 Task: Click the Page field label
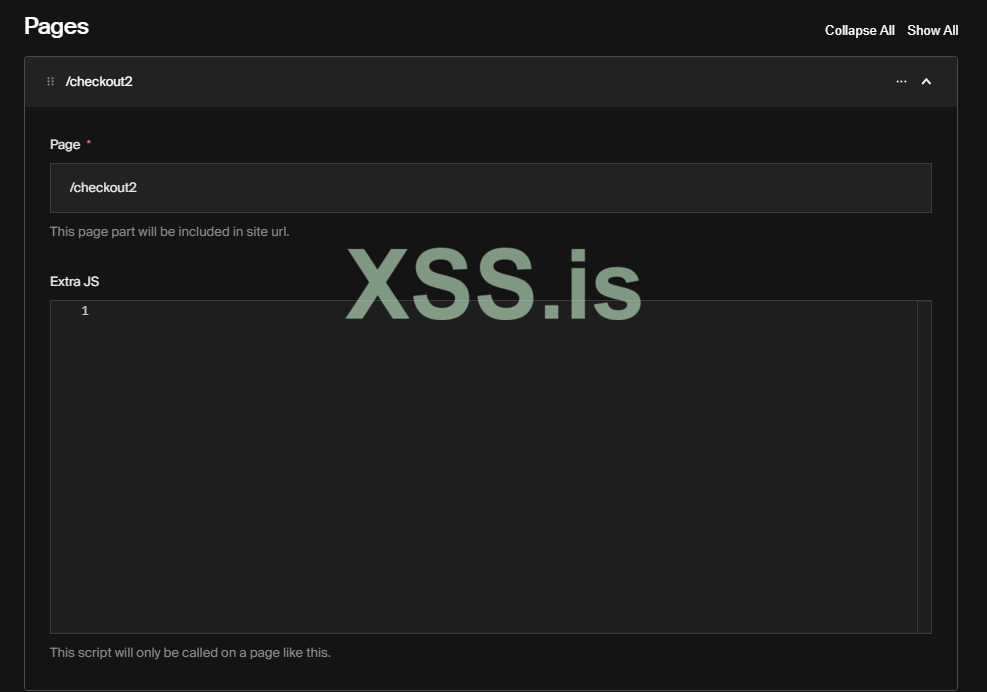tap(65, 144)
